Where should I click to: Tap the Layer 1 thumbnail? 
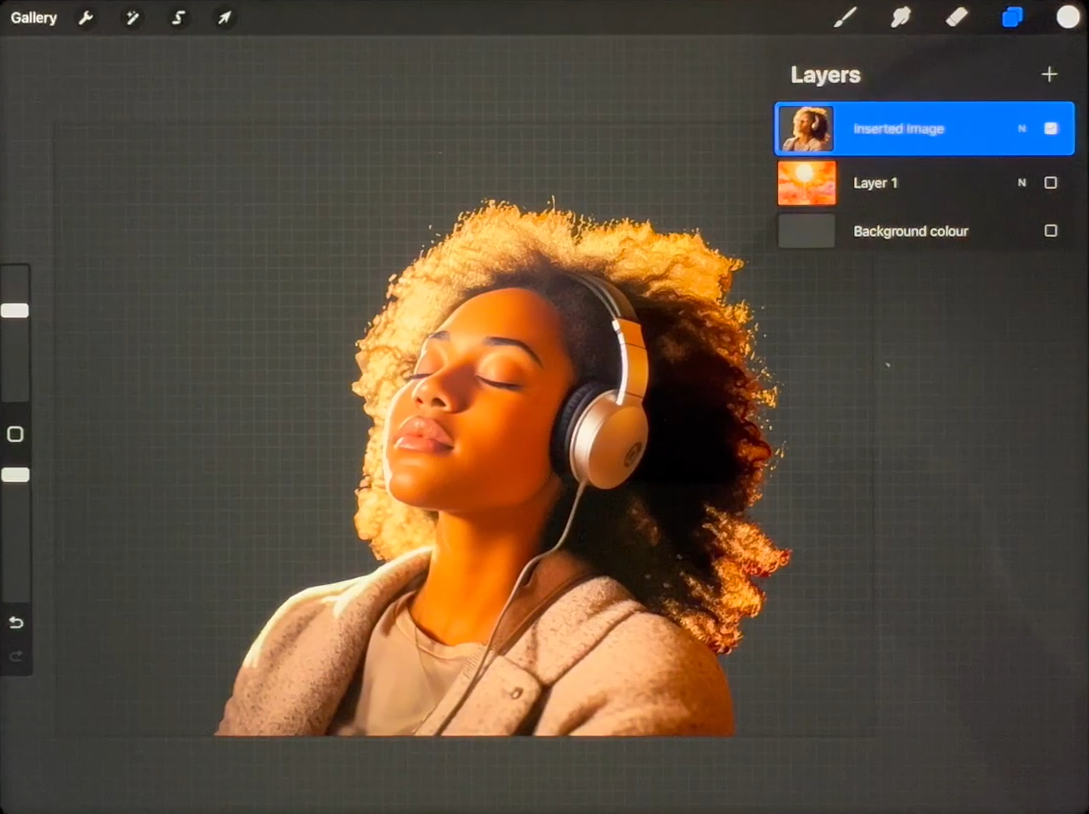click(807, 182)
